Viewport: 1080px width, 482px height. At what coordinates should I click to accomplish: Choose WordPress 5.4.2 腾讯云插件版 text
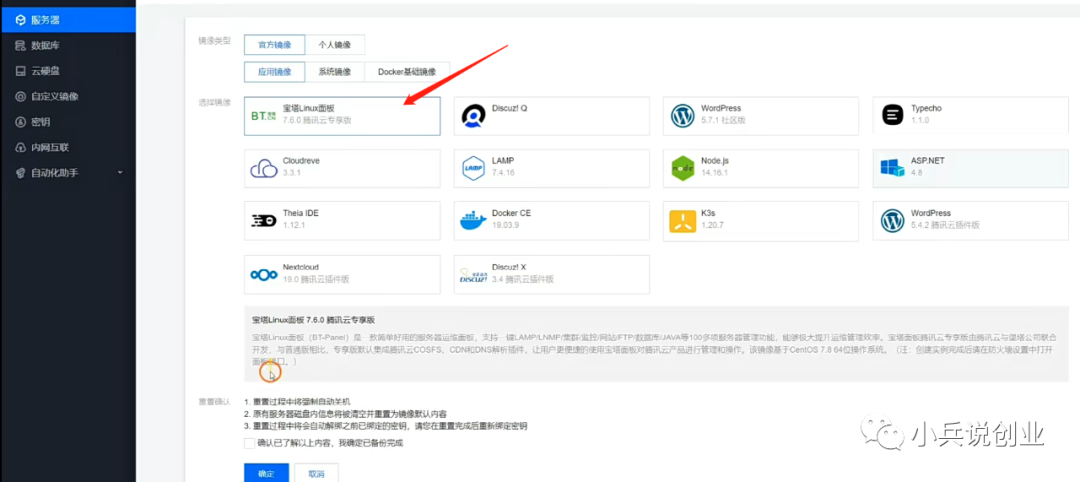[x=945, y=225]
